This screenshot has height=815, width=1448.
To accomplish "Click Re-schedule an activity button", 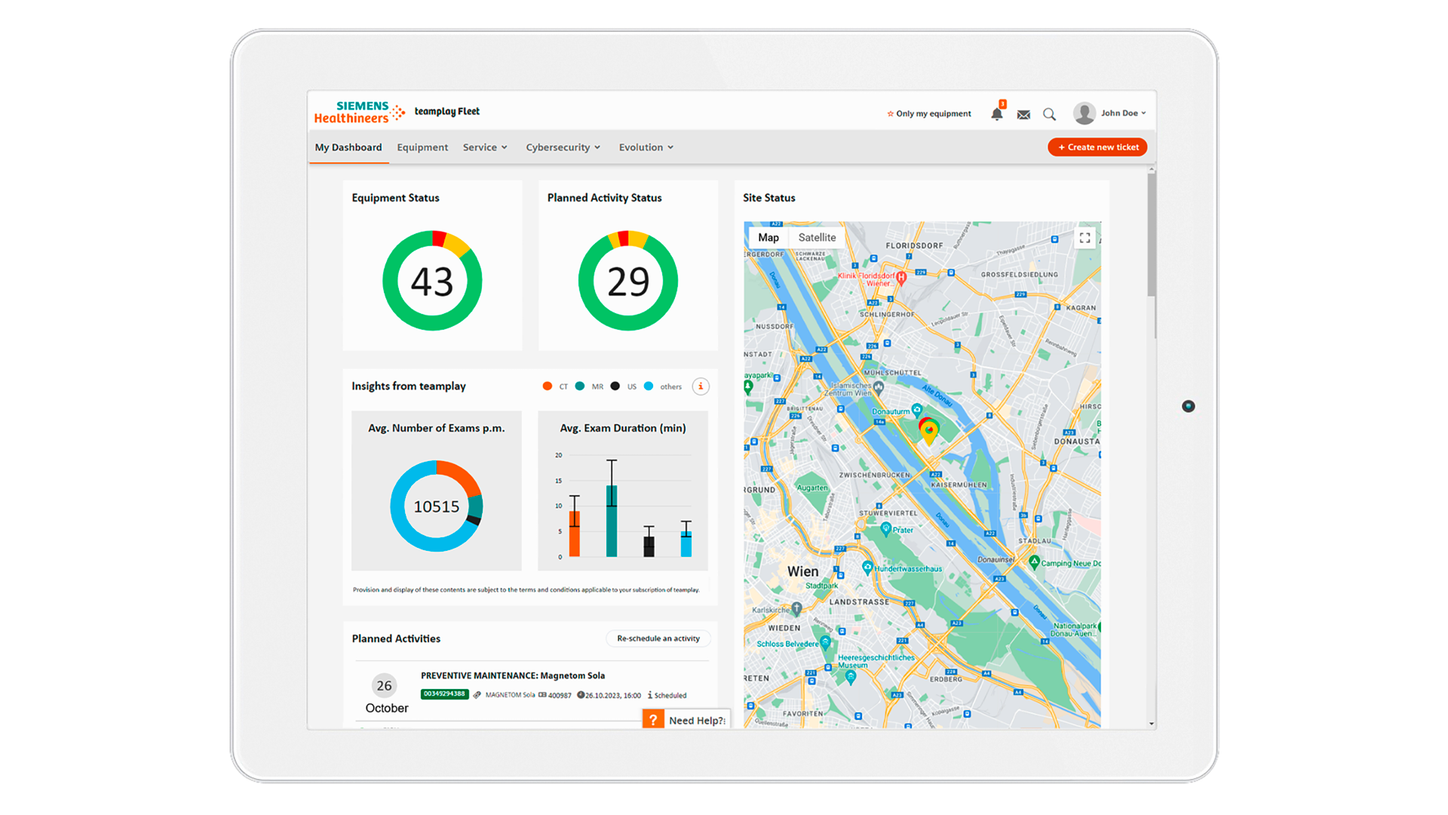I will [x=658, y=638].
